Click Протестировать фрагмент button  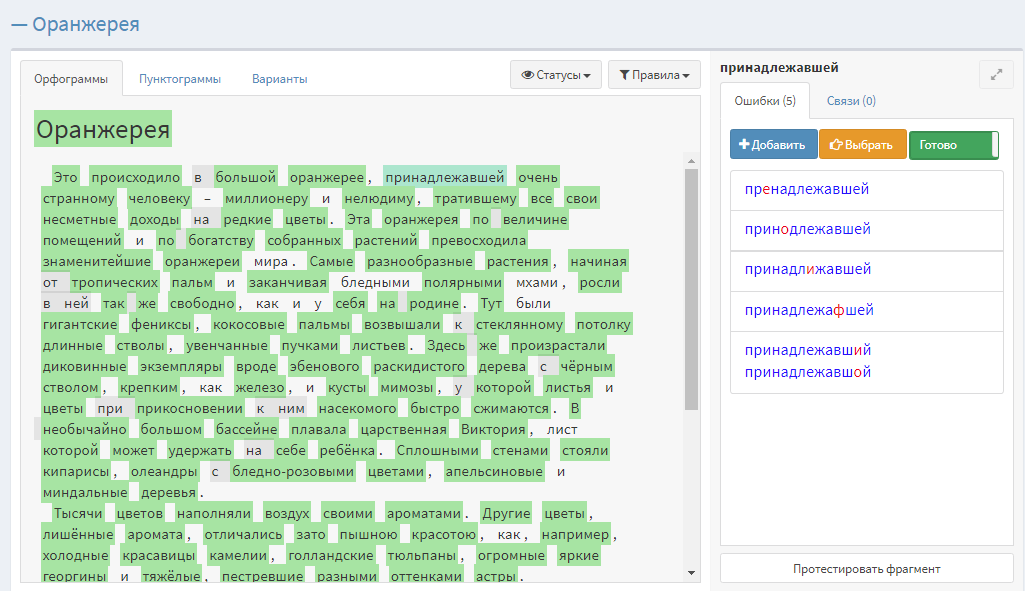coord(867,569)
